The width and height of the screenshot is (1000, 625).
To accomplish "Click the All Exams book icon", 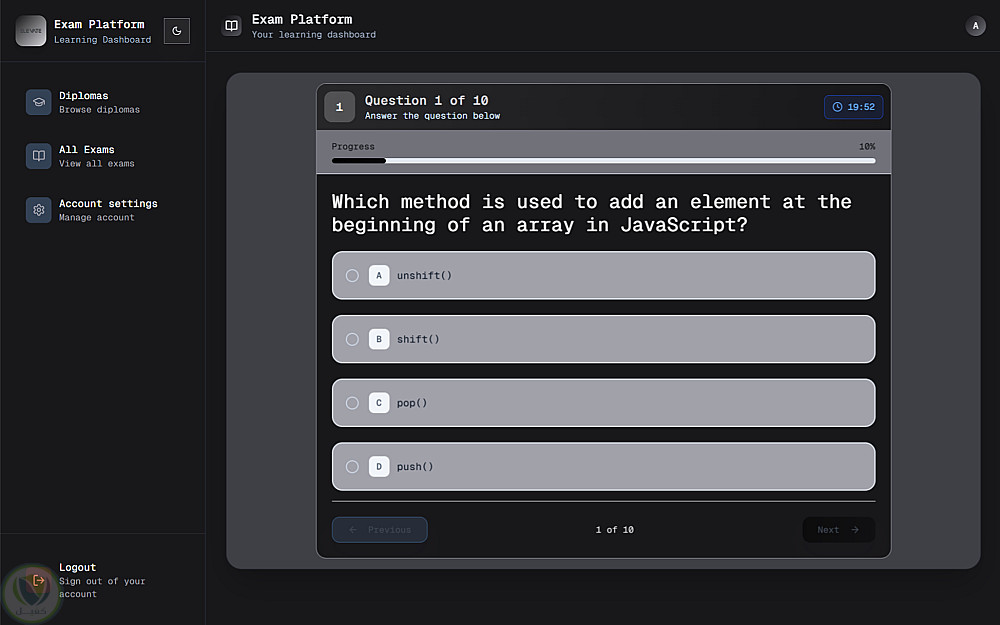I will (39, 156).
